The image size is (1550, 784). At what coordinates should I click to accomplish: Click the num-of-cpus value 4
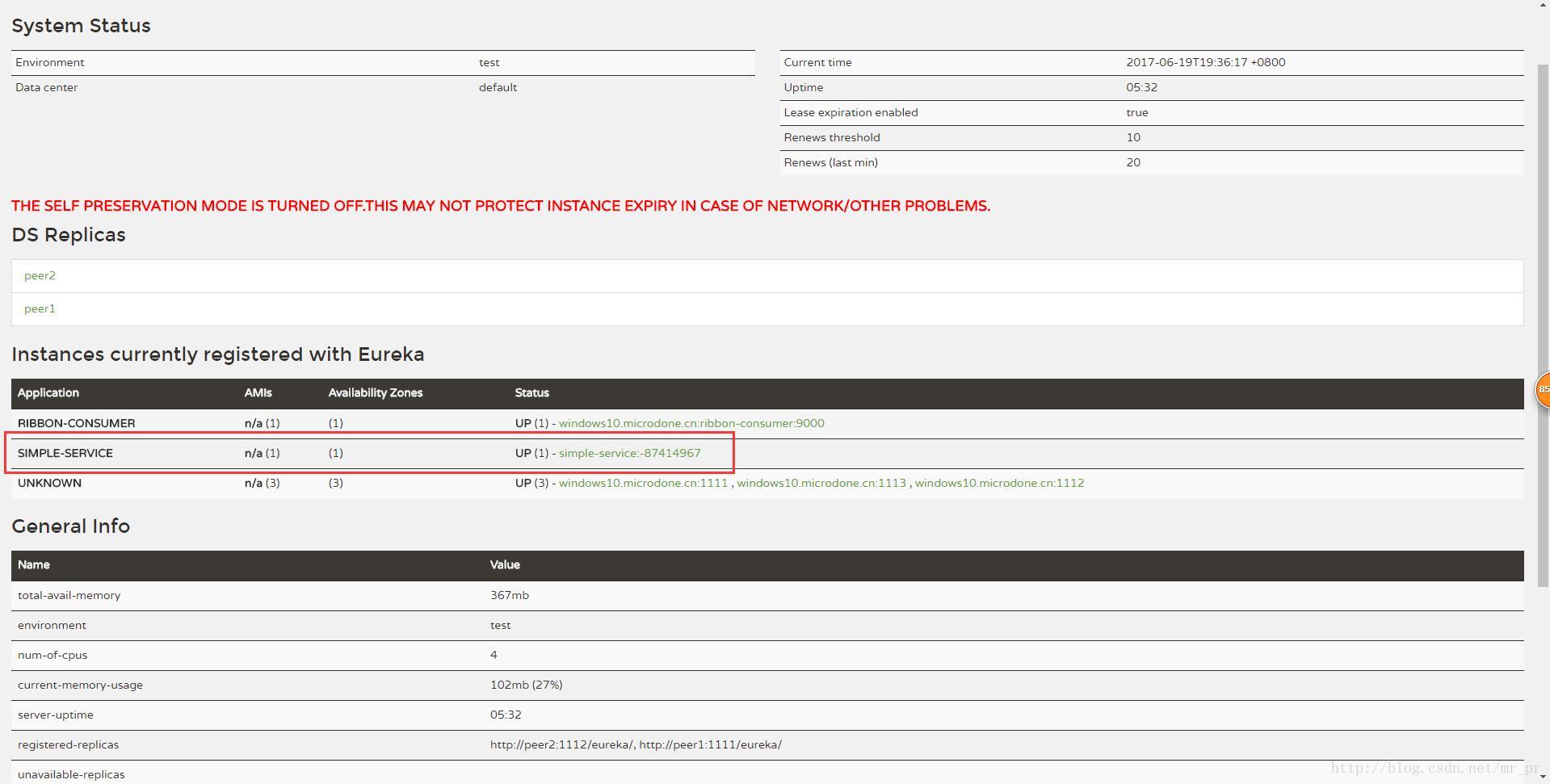[494, 655]
